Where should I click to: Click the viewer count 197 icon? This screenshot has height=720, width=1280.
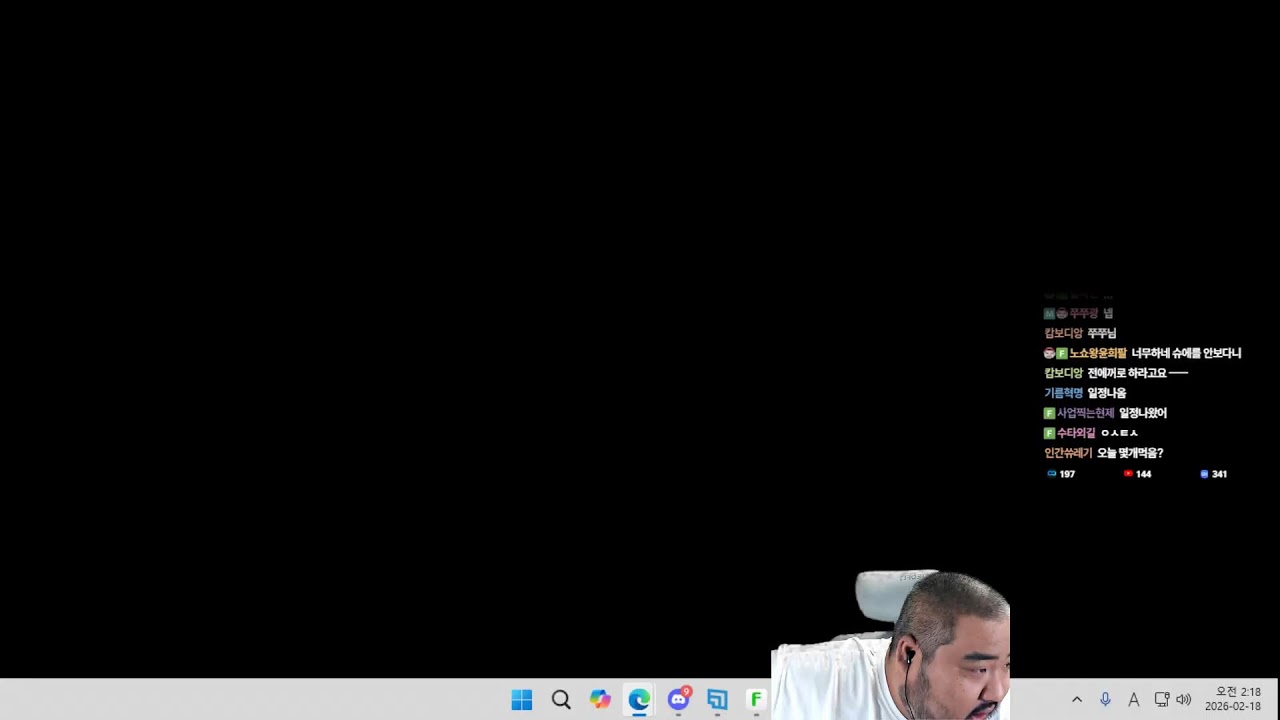click(x=1052, y=474)
